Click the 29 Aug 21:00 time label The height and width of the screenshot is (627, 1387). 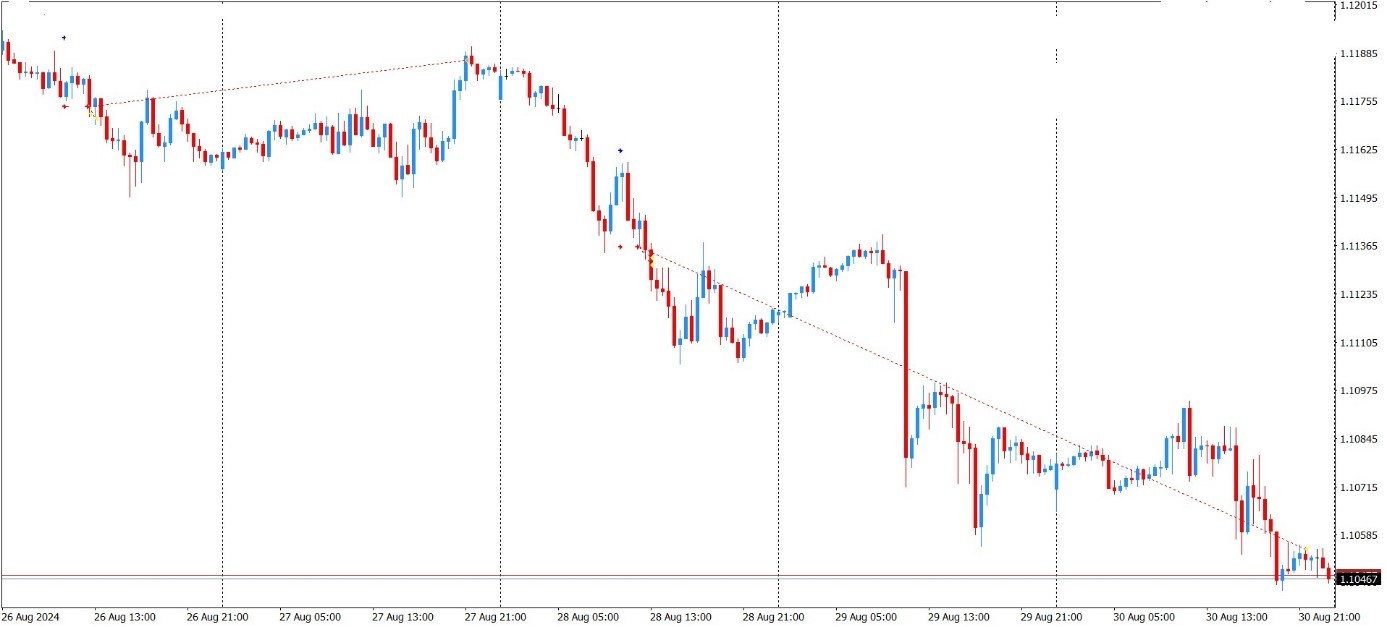point(1051,617)
